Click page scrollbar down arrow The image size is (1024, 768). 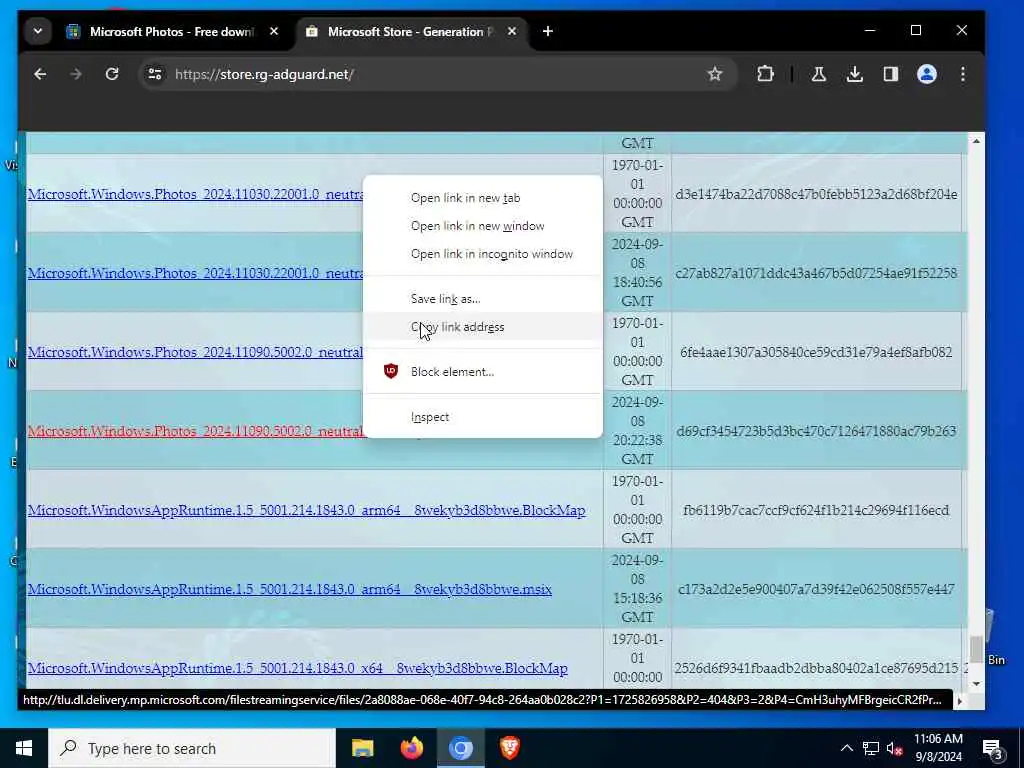pos(976,684)
